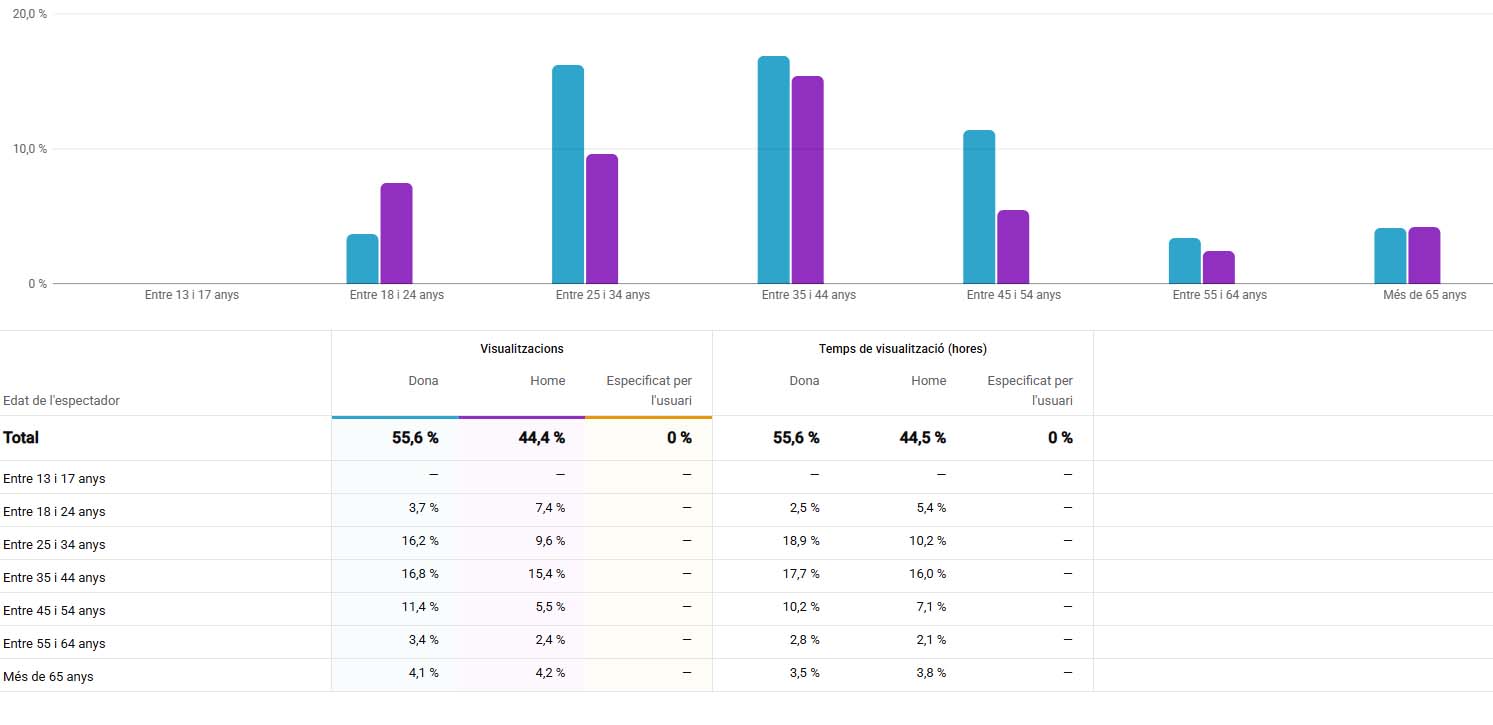Click the 18,9 % watch time cell

(x=800, y=541)
